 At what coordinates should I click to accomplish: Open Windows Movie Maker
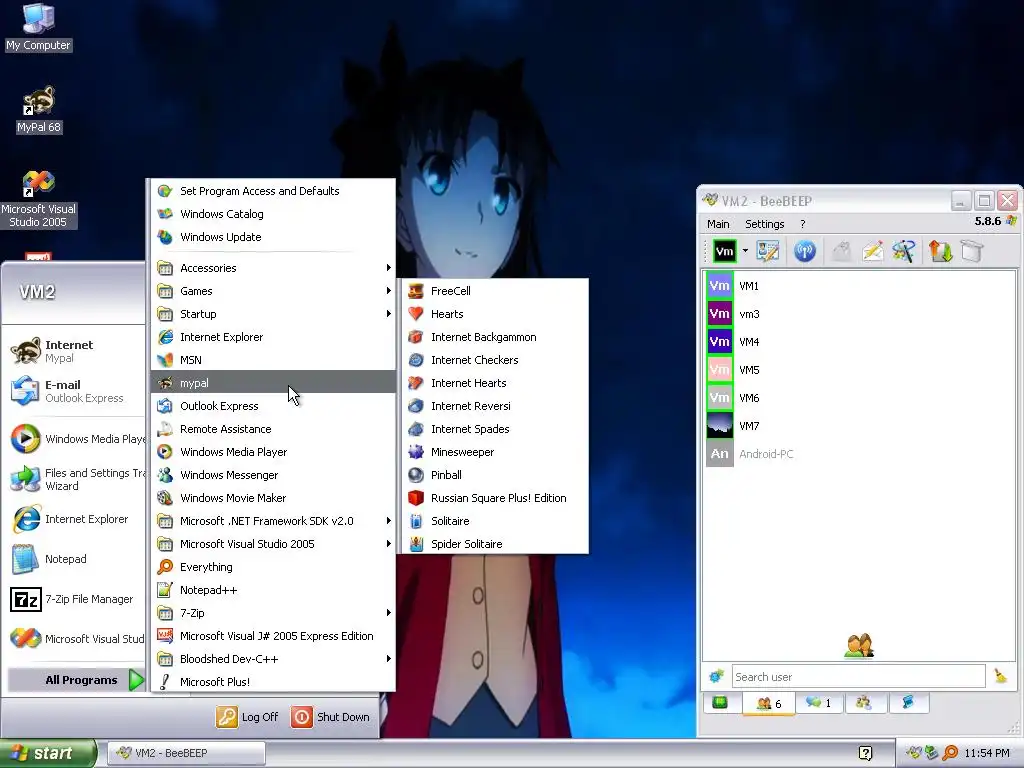[273, 498]
